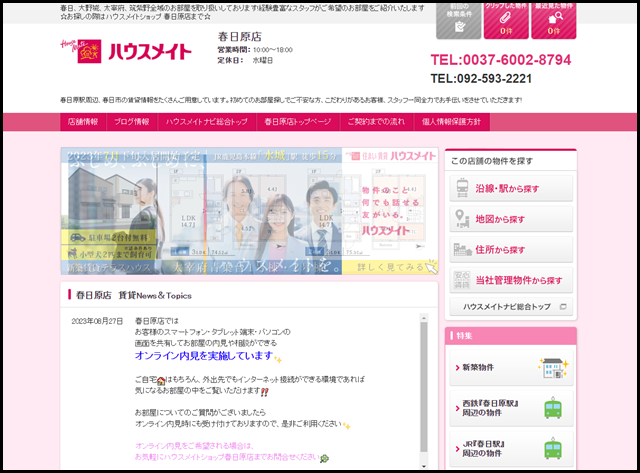Click the 春日原店 賃貸News＆Topics heading

point(133,295)
